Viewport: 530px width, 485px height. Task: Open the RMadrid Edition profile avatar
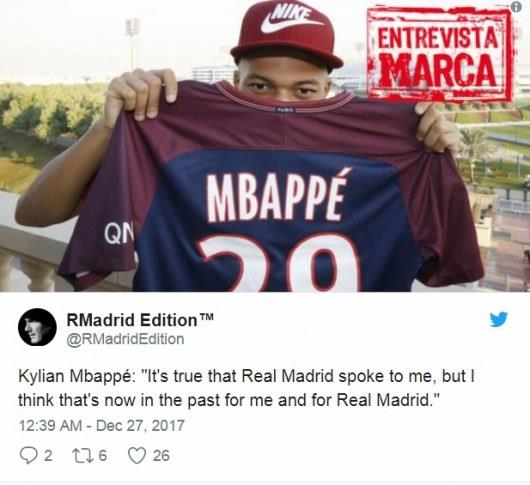37,327
